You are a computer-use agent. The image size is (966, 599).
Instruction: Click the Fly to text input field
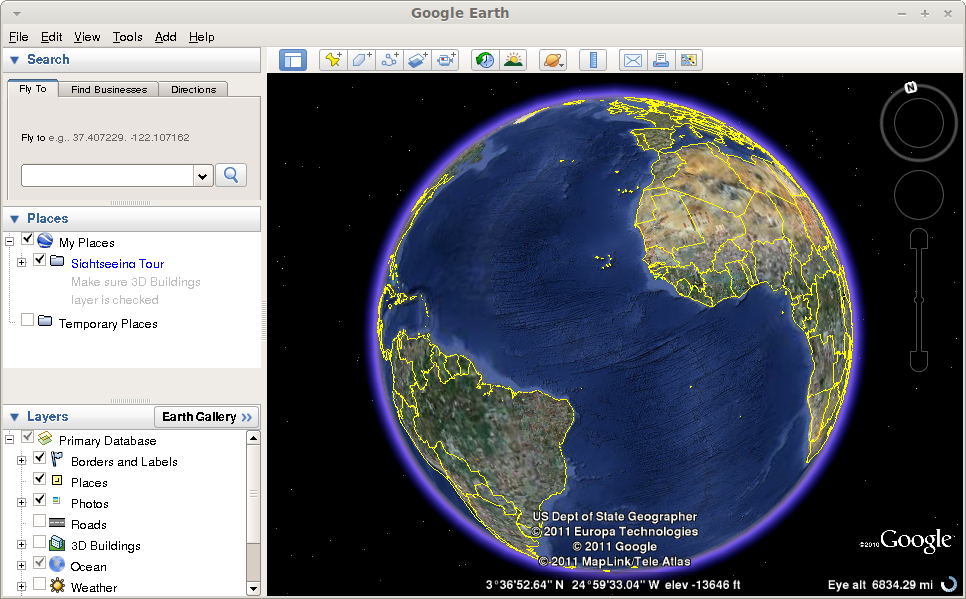[x=108, y=176]
